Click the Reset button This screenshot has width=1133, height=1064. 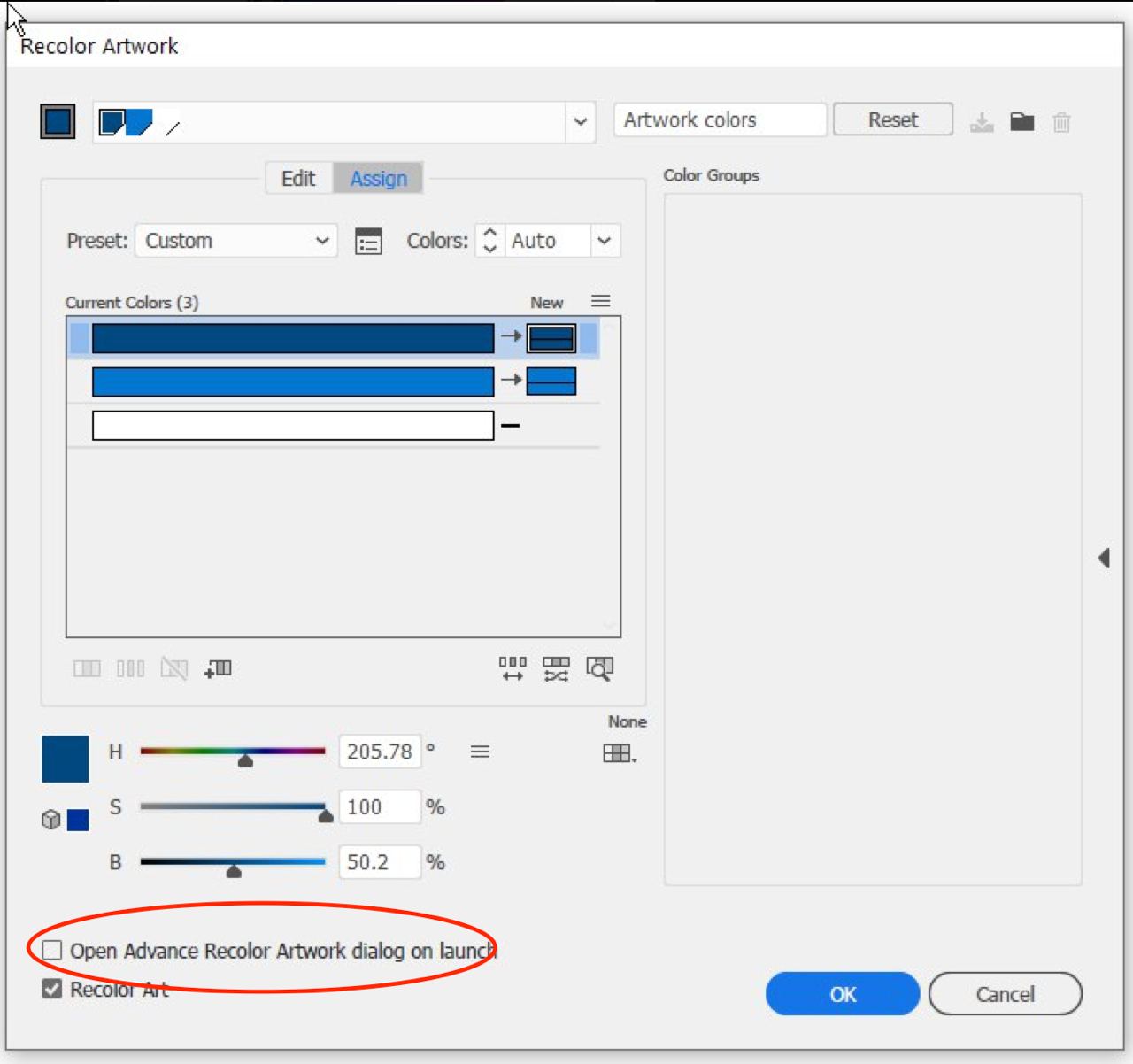(893, 120)
